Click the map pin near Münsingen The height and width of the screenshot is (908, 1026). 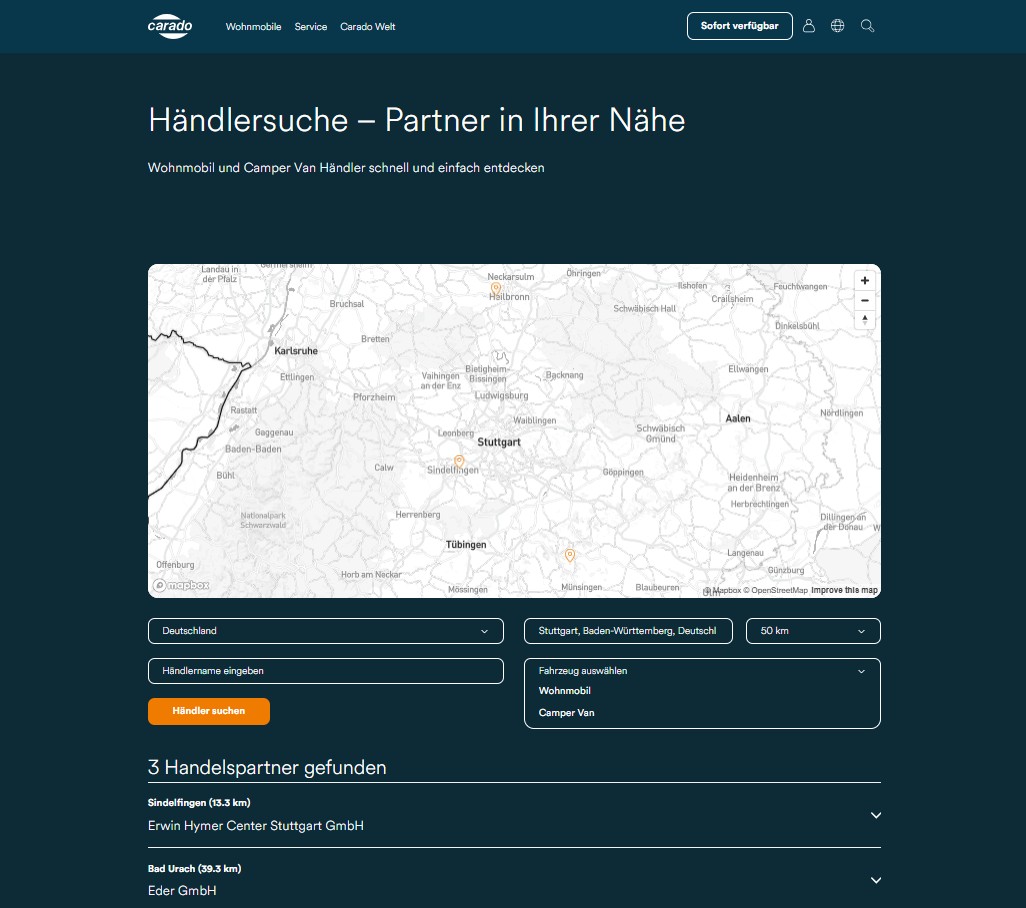click(x=570, y=555)
